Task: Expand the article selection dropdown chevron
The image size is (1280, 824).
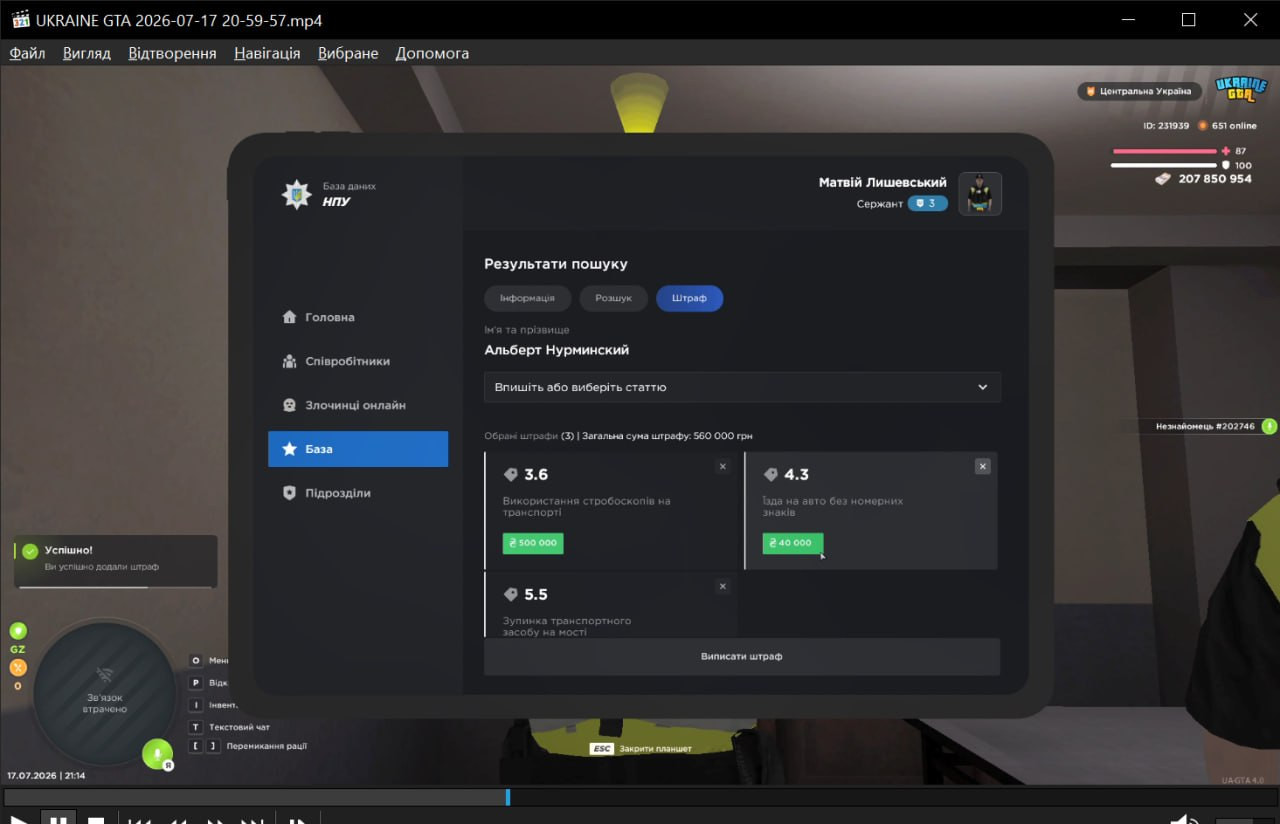Action: coord(983,387)
